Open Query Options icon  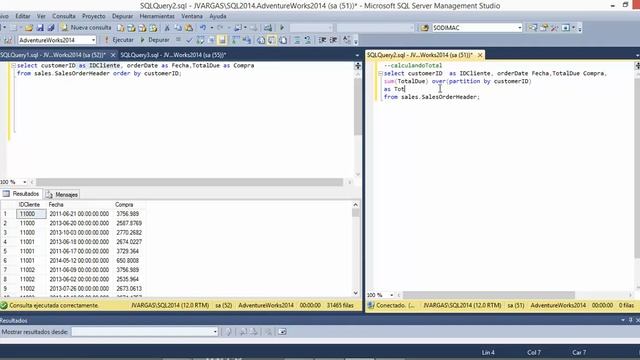pyautogui.click(x=211, y=40)
